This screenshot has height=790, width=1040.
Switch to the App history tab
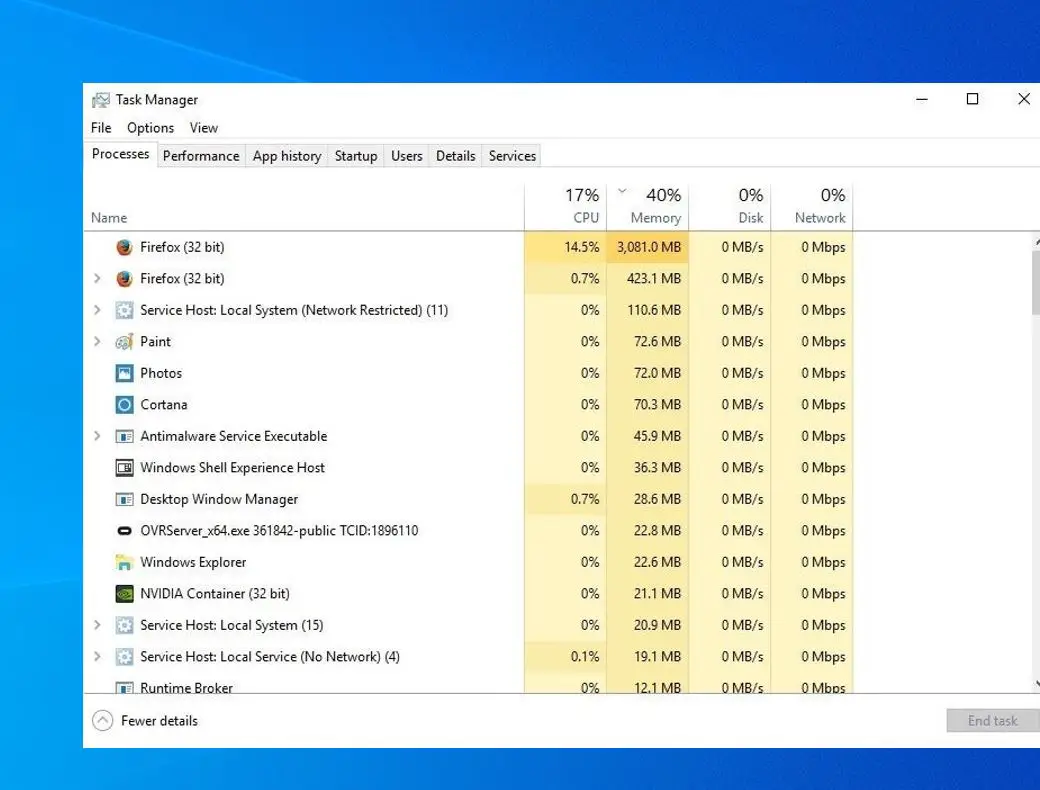coord(287,156)
